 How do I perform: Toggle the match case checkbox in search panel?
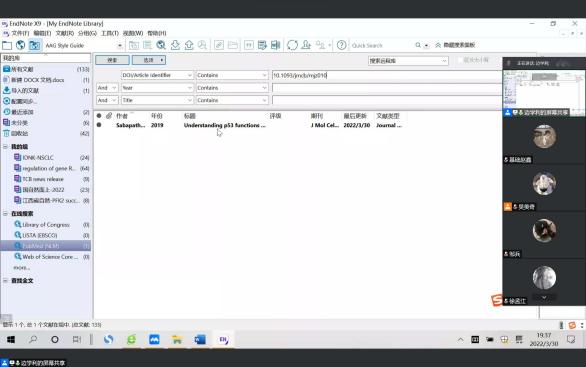pyautogui.click(x=461, y=60)
